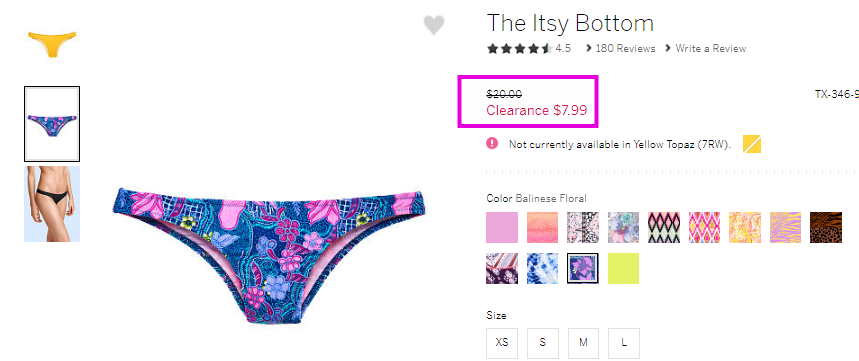Pick the brown animal print swatch
This screenshot has height=361, width=859.
[x=826, y=227]
